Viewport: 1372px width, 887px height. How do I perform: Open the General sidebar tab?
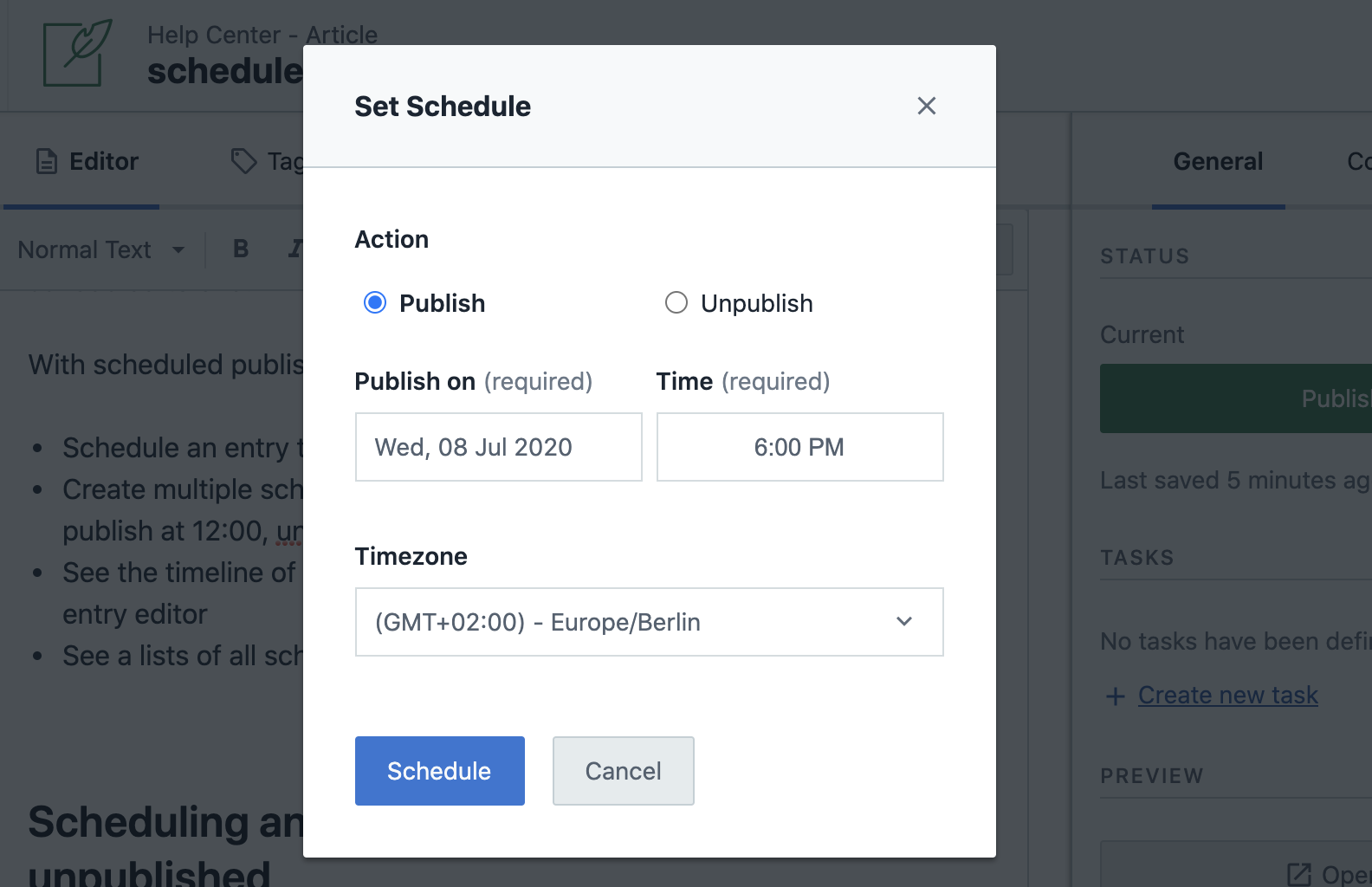pos(1217,162)
